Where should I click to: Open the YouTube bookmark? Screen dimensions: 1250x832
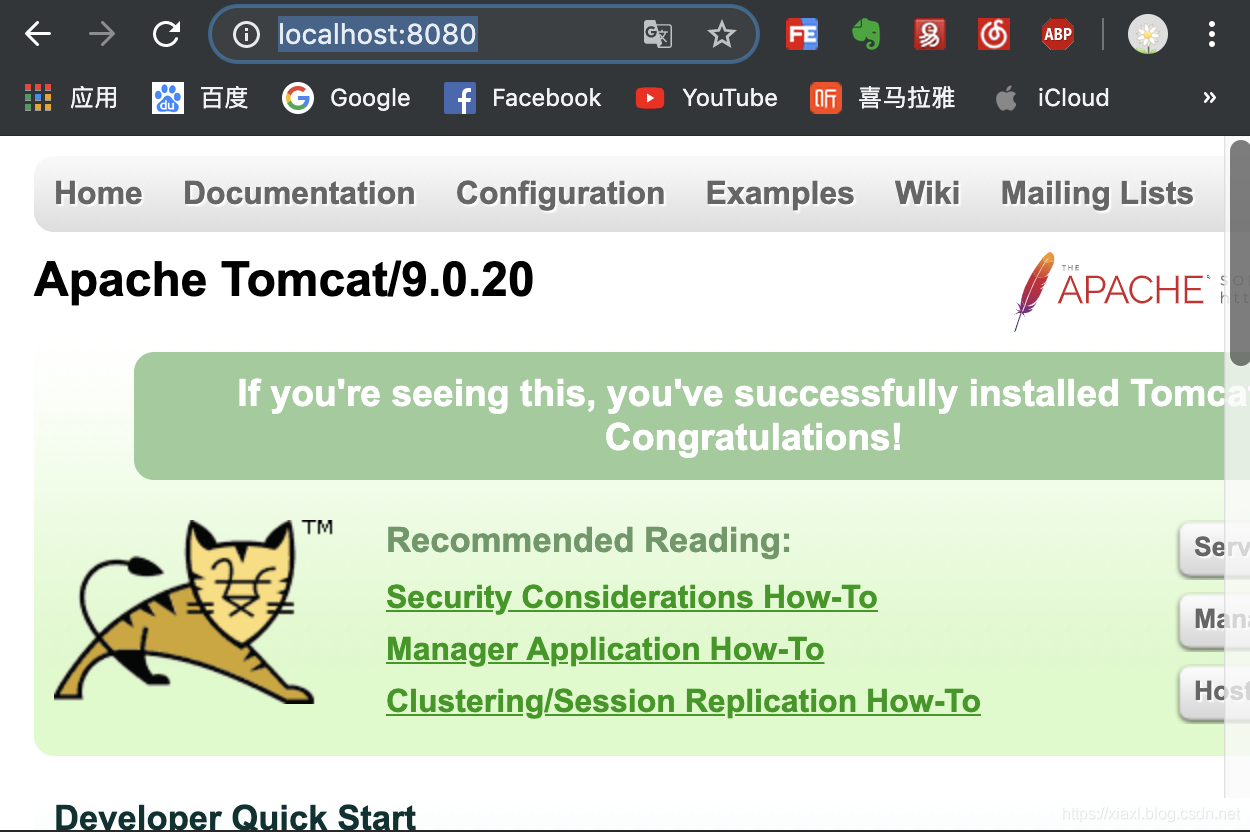706,98
